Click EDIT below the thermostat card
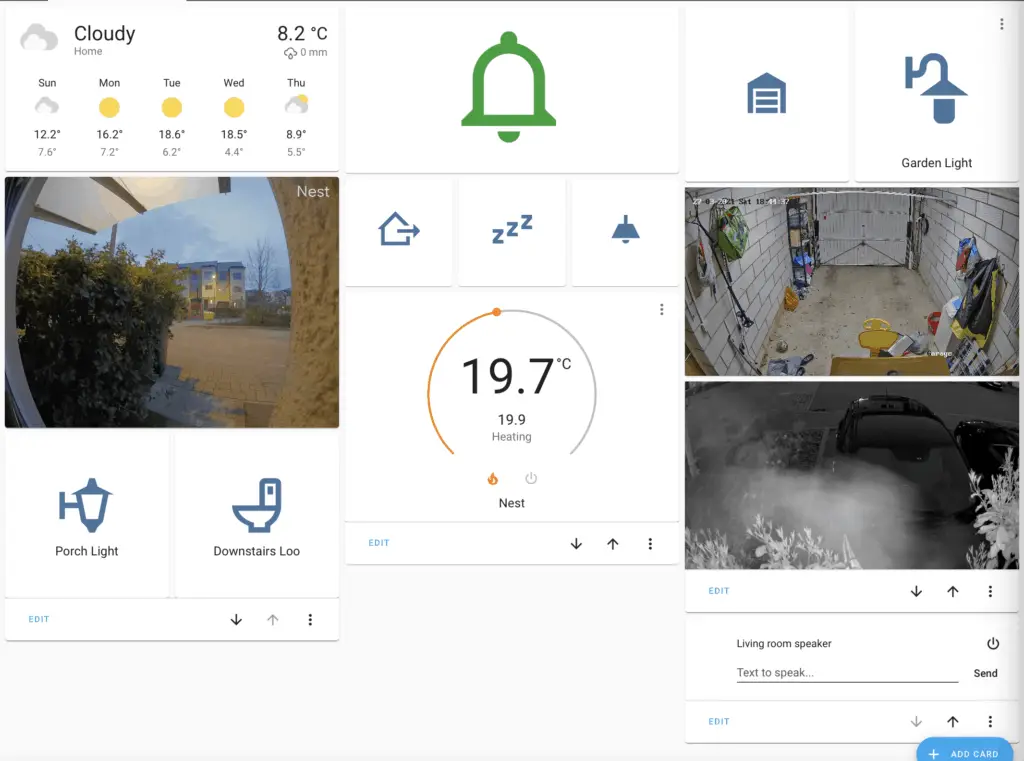Screen dimensions: 1024x761 click(x=378, y=543)
